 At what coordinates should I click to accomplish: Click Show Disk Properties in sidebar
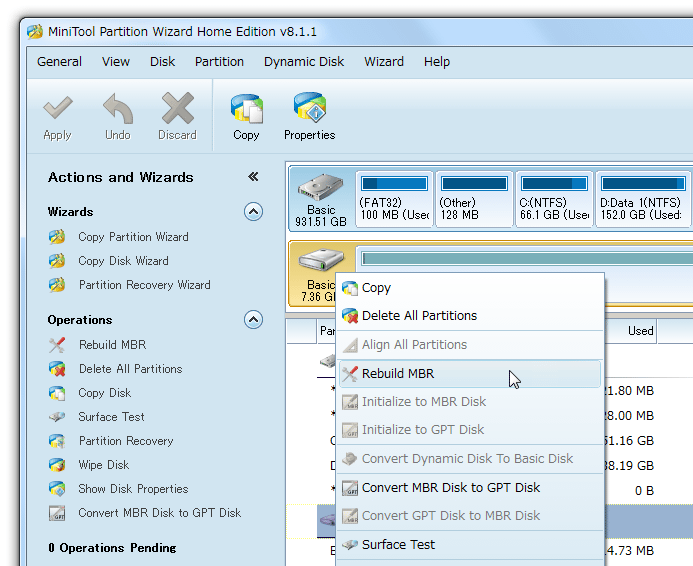point(133,489)
